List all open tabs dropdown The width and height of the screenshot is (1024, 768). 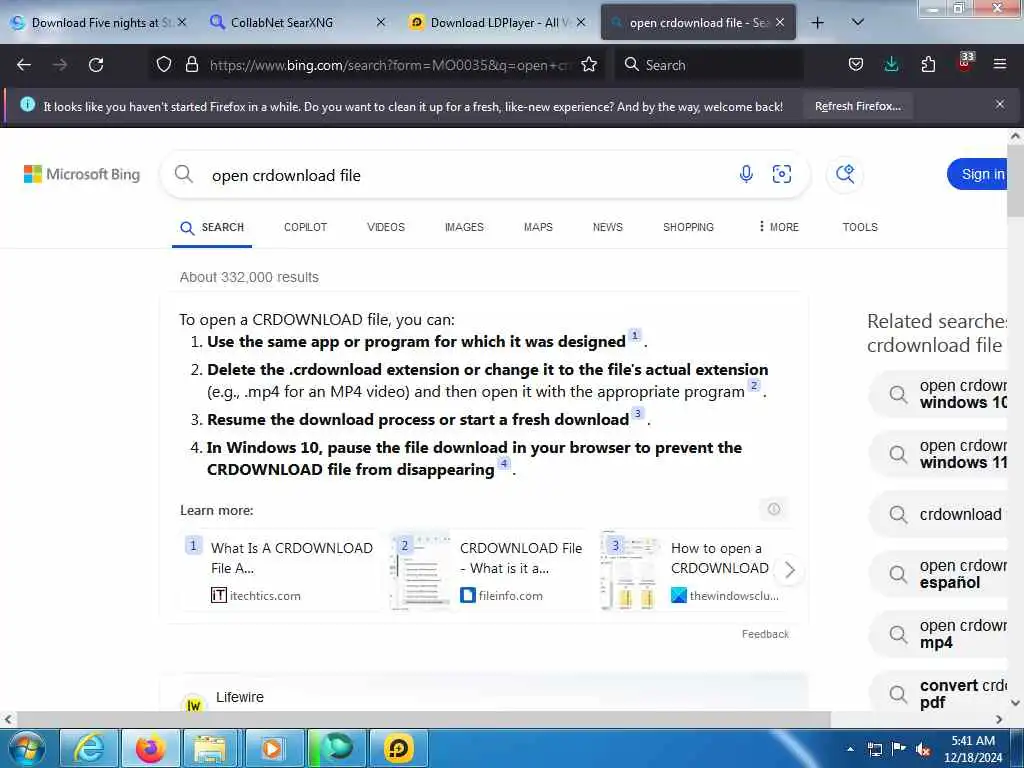(857, 22)
